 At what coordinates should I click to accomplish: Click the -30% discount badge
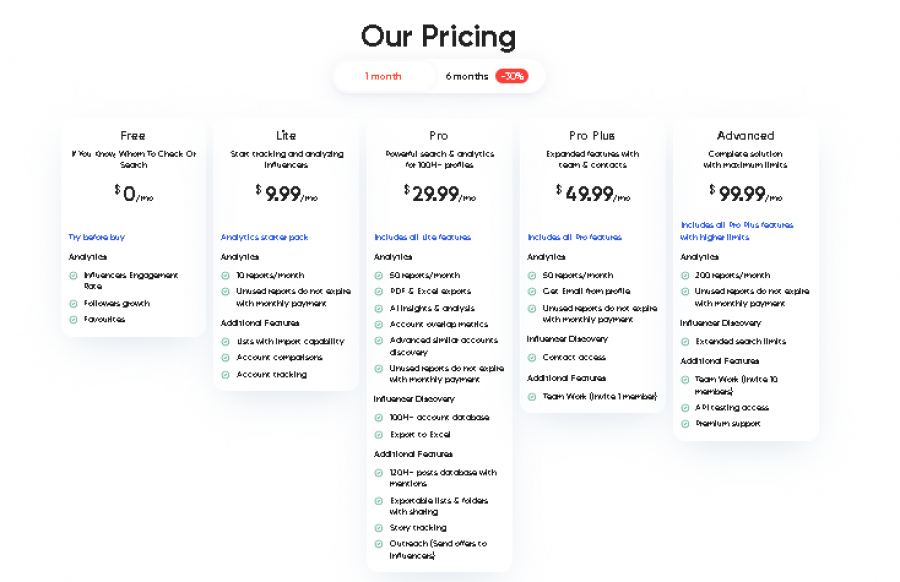512,76
